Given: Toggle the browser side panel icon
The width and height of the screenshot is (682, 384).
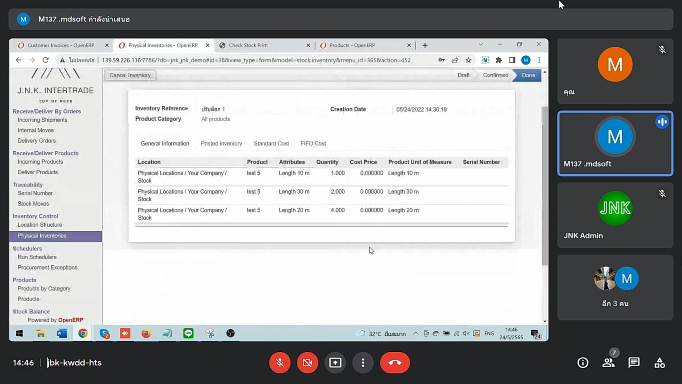Looking at the screenshot, I should (x=512, y=60).
